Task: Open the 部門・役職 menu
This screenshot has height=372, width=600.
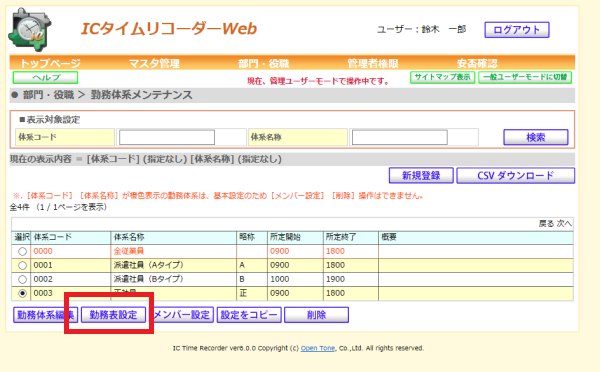Action: pyautogui.click(x=264, y=63)
